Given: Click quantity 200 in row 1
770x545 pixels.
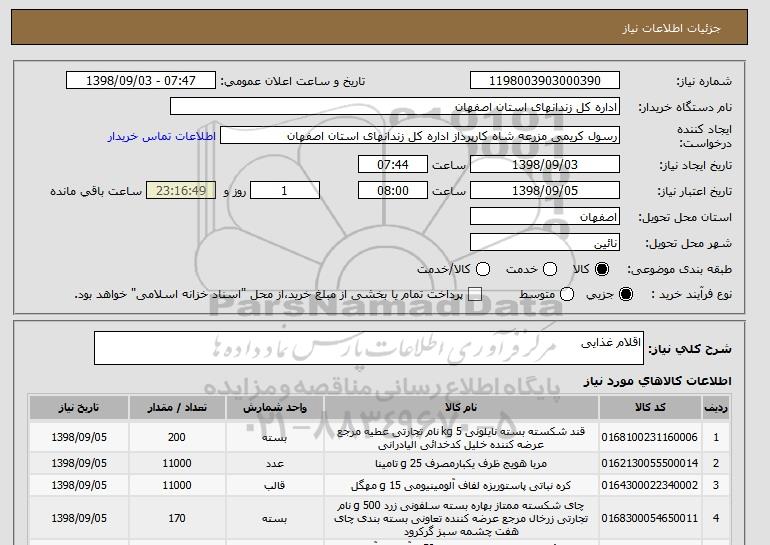Looking at the screenshot, I should pyautogui.click(x=177, y=437).
